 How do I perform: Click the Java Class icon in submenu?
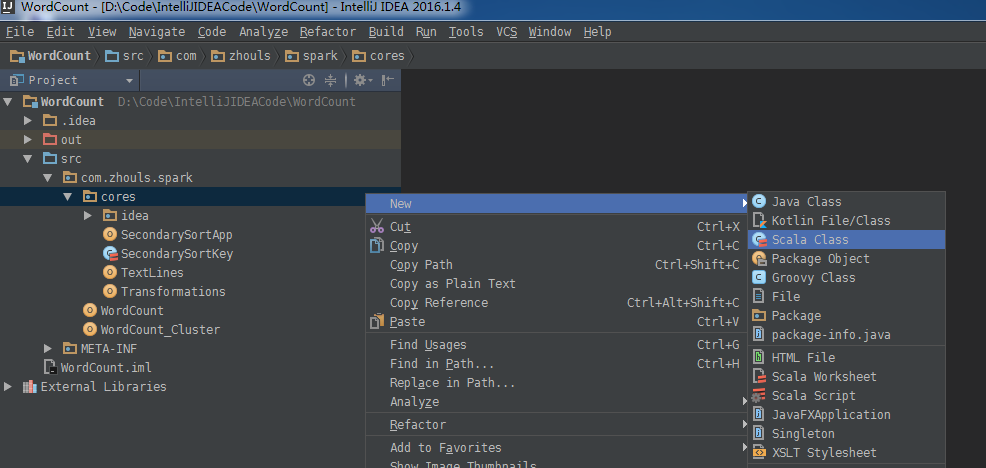[760, 201]
